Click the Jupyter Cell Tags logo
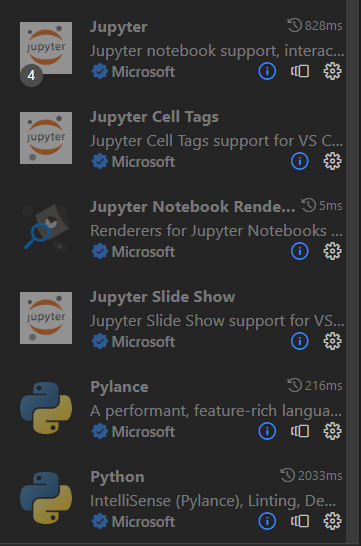Screen dimensions: 361x546 tap(46, 138)
